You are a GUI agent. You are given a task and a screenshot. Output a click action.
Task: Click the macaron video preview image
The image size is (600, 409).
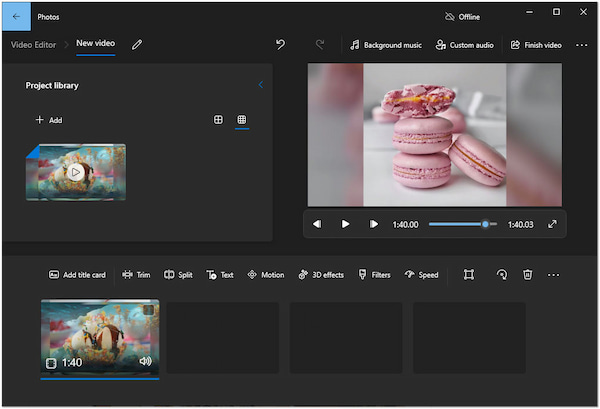tap(435, 135)
